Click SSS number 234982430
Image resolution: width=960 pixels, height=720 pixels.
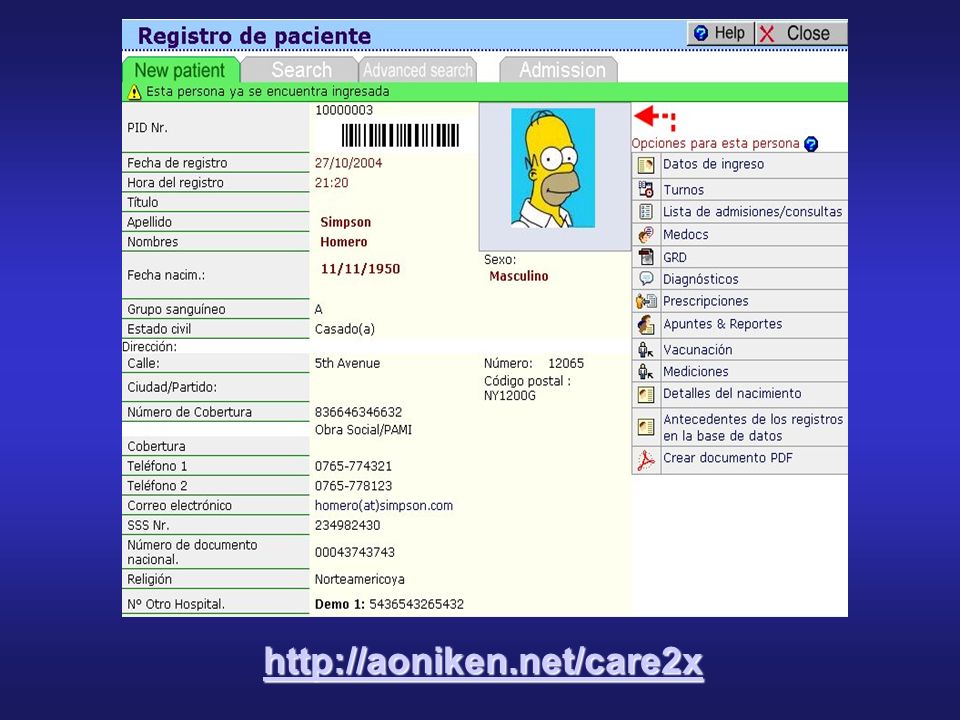click(x=347, y=525)
